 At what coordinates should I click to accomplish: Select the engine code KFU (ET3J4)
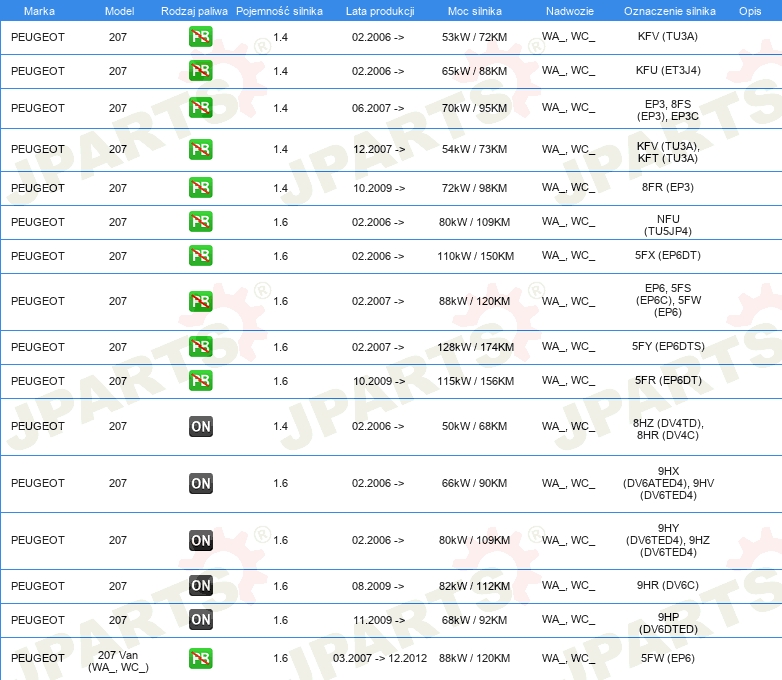tap(668, 70)
